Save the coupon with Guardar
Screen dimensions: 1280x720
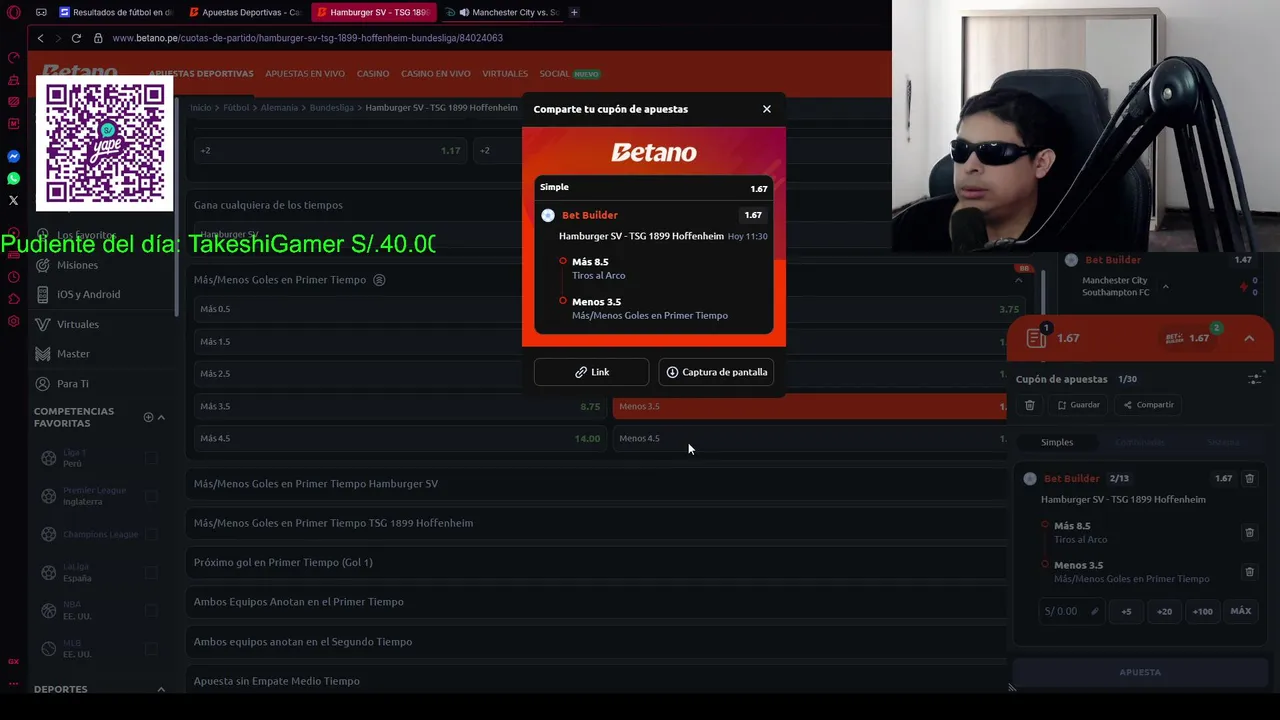(x=1079, y=405)
